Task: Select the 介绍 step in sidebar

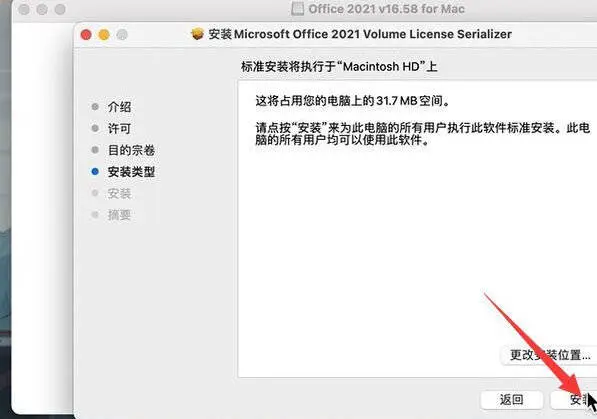Action: point(119,107)
